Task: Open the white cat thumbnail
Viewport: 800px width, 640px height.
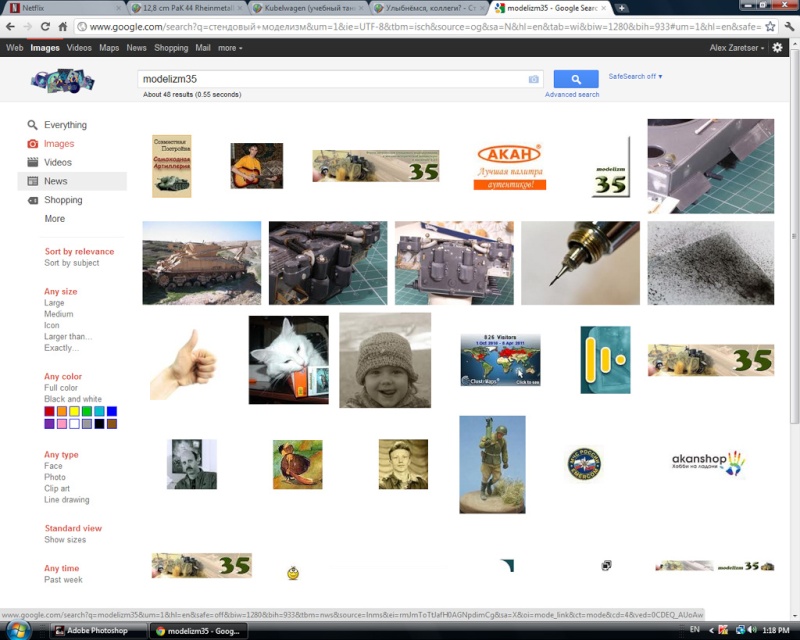Action: click(x=289, y=360)
